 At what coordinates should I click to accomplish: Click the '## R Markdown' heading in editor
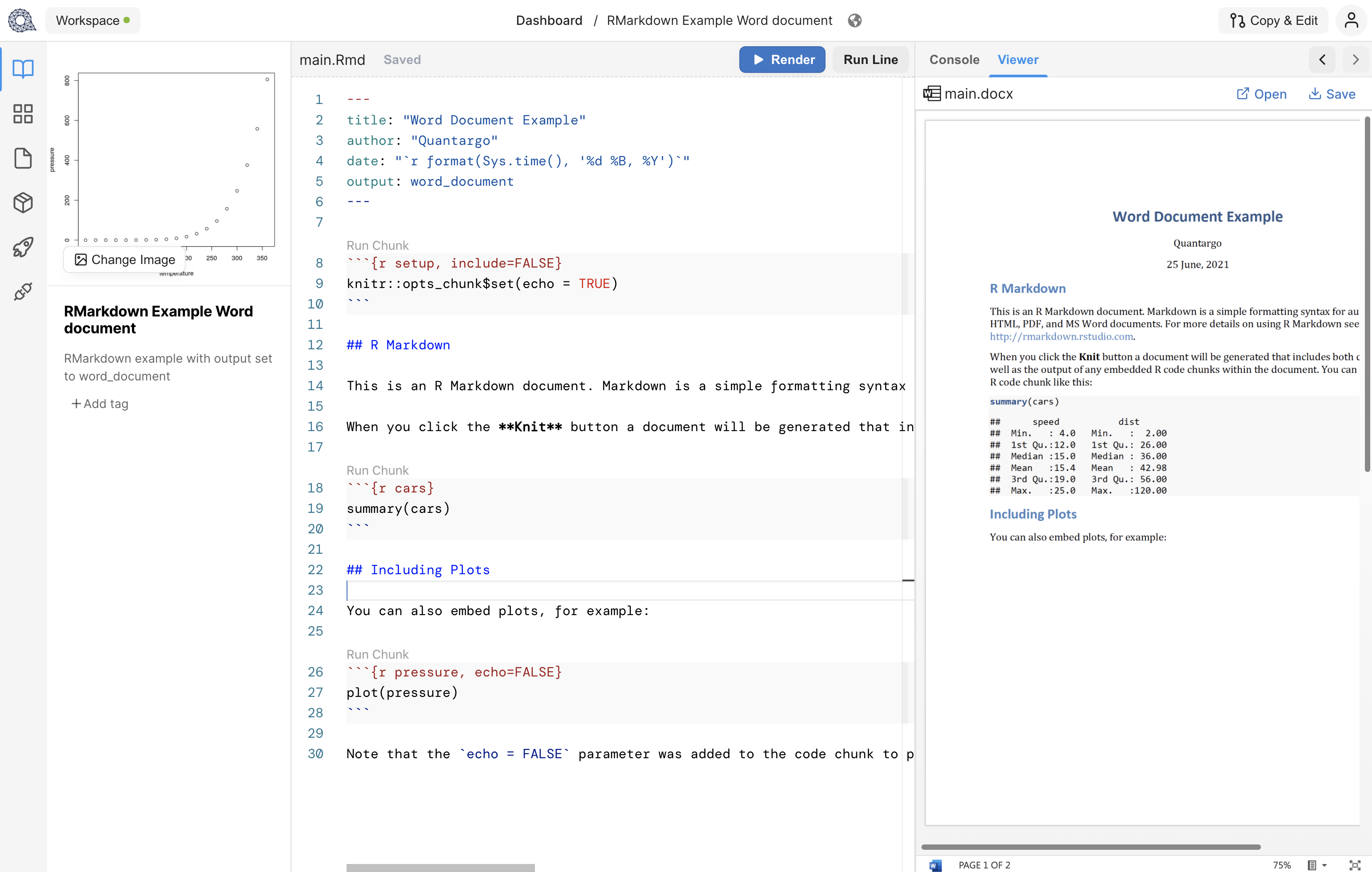click(398, 345)
